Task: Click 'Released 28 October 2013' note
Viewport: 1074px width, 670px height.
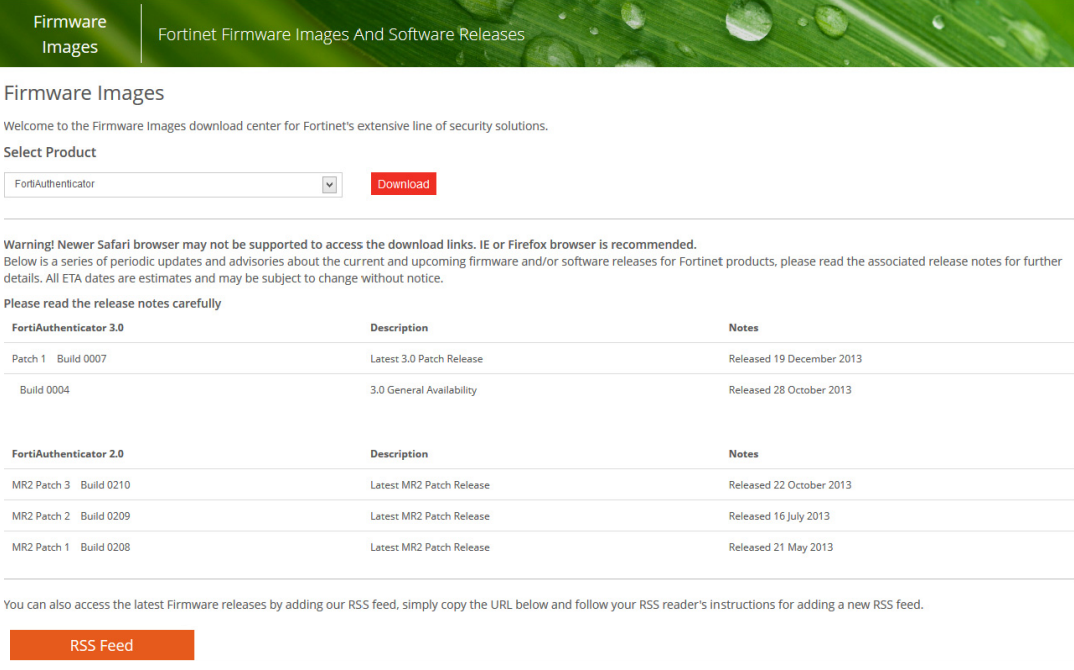Action: [790, 390]
